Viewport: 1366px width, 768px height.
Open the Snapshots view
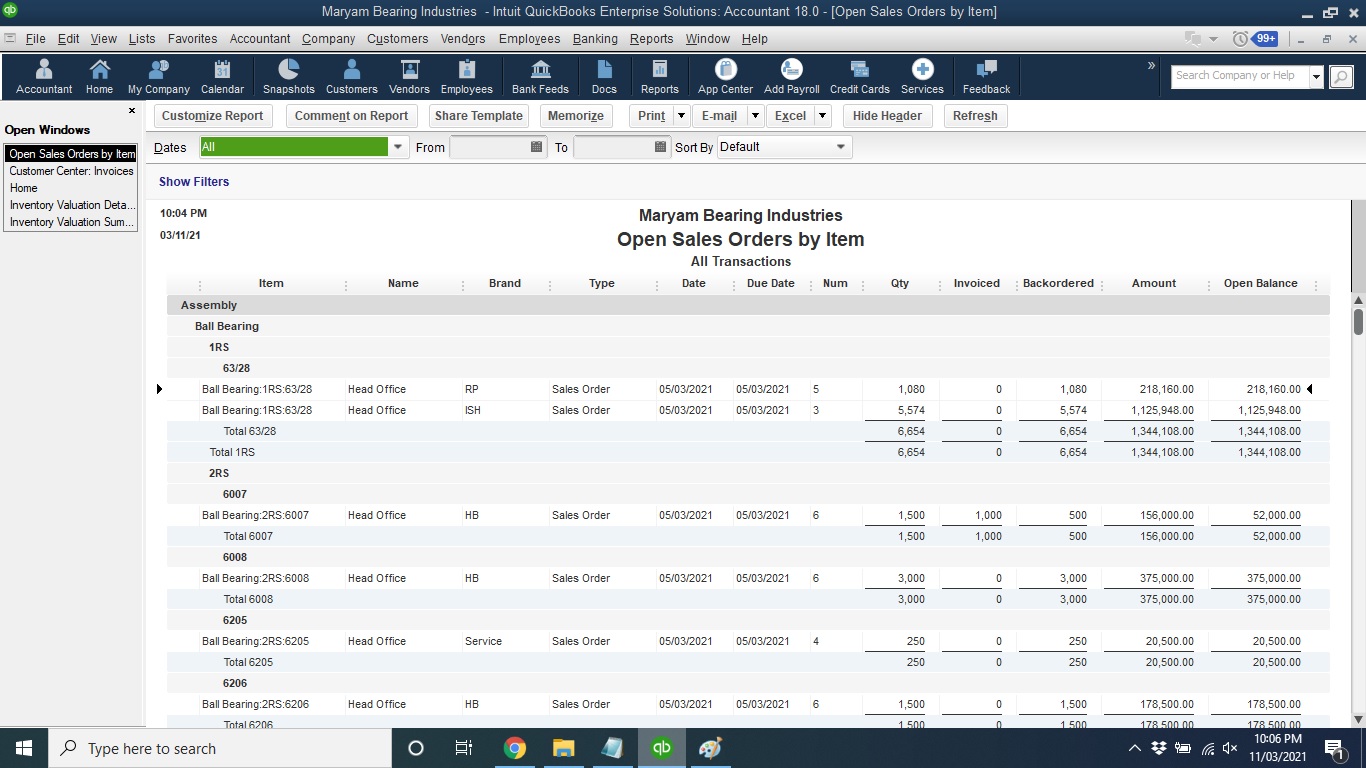[x=288, y=75]
